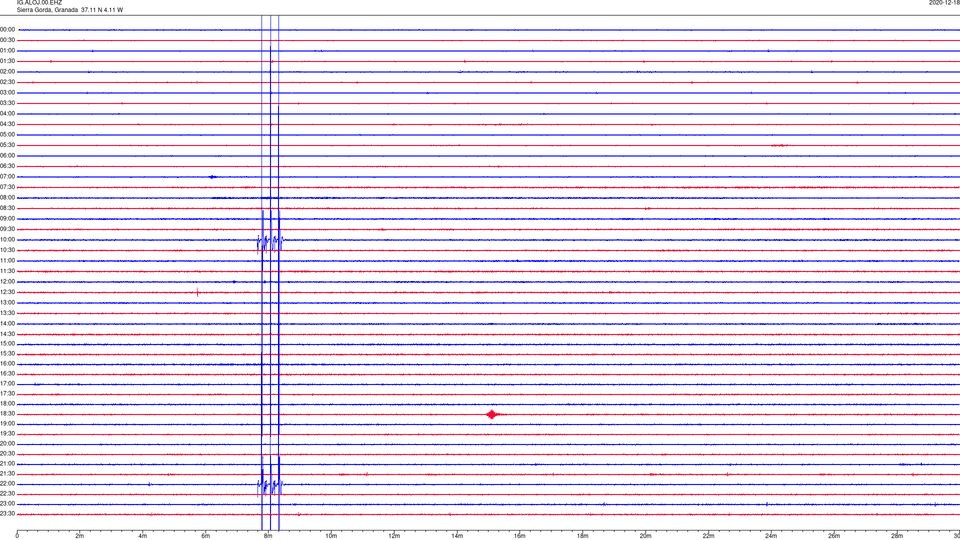Click the 6m axis tick label
960x540 pixels.
pyautogui.click(x=206, y=536)
